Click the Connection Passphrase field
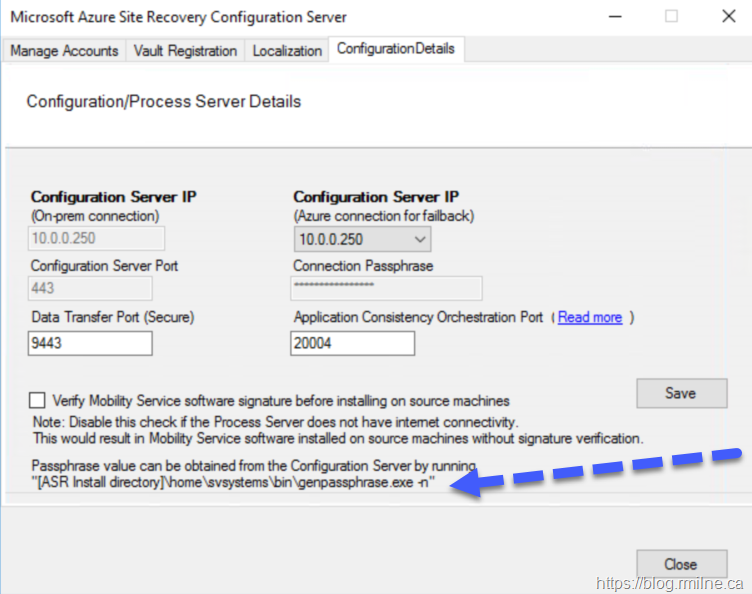Viewport: 752px width, 594px height. [387, 289]
